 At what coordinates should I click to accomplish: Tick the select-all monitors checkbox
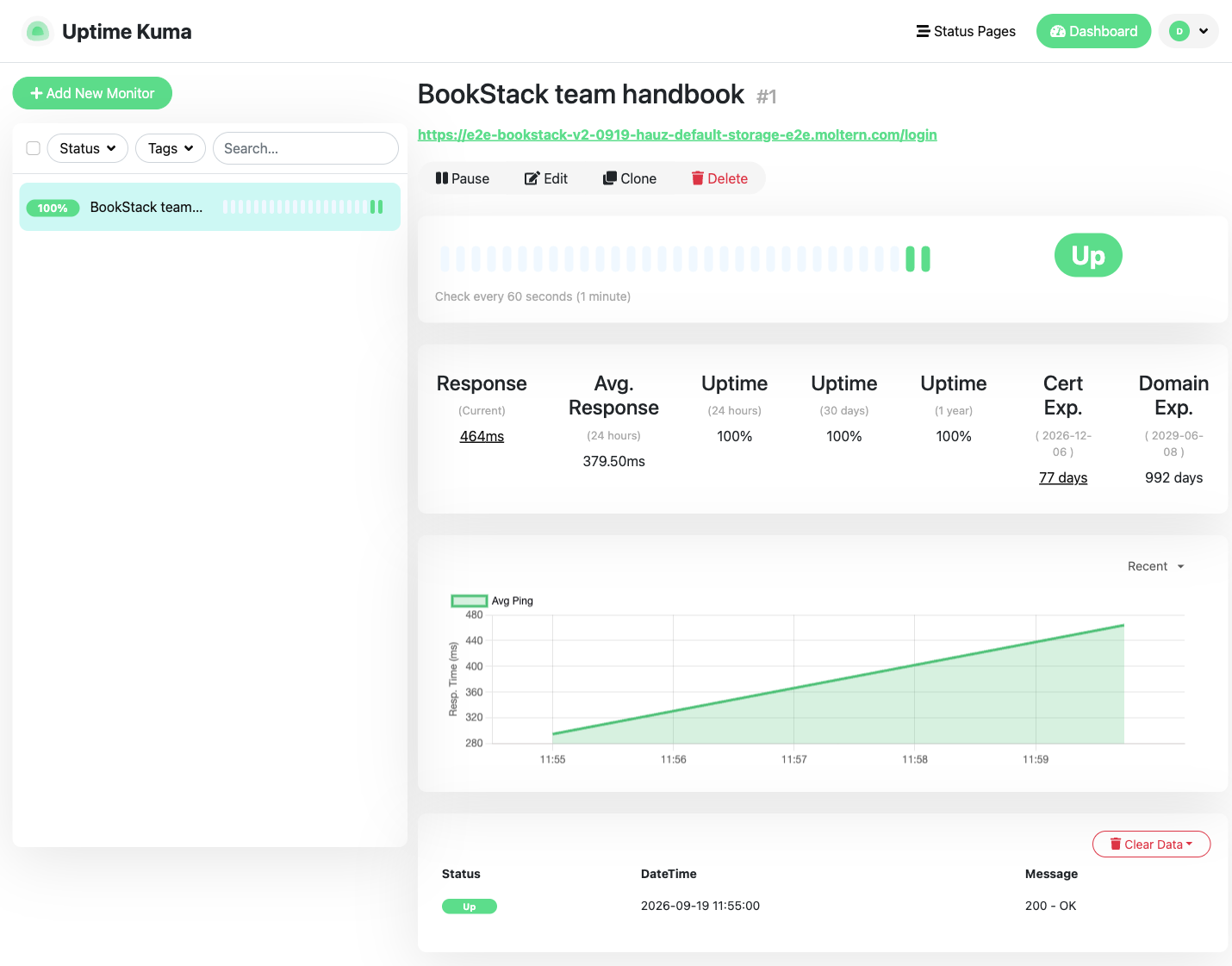34,148
